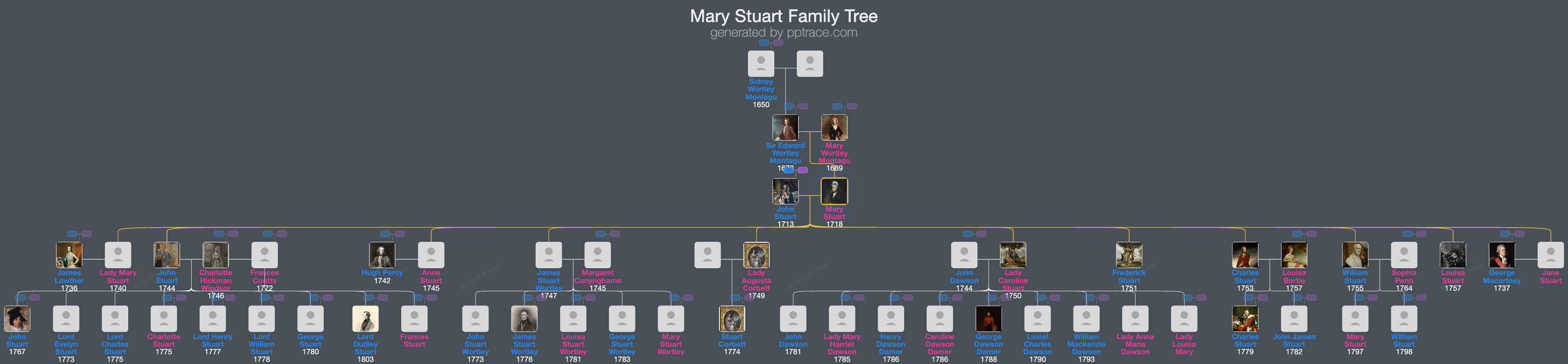This screenshot has width=1568, height=364.
Task: Select highlighted Mary Stuart 1718 portrait
Action: point(834,191)
